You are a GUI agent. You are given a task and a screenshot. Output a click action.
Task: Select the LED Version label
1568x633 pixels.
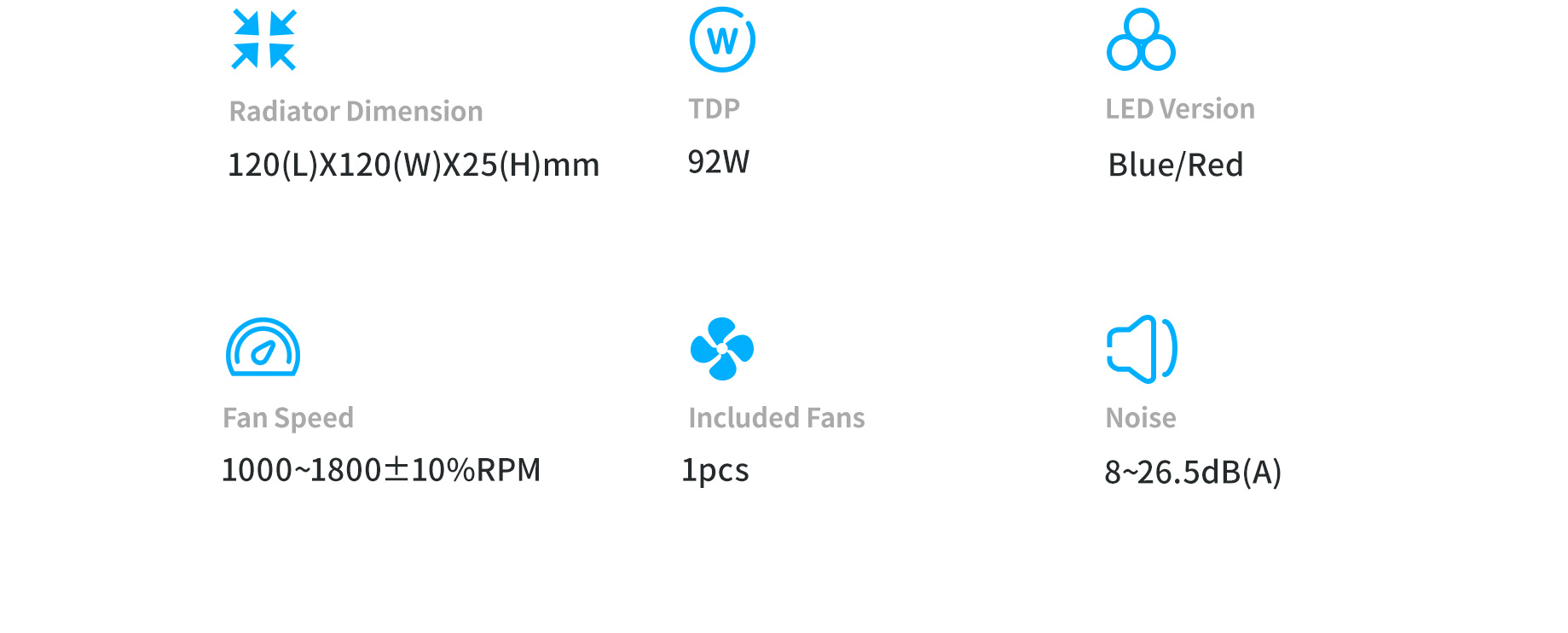[x=1180, y=108]
